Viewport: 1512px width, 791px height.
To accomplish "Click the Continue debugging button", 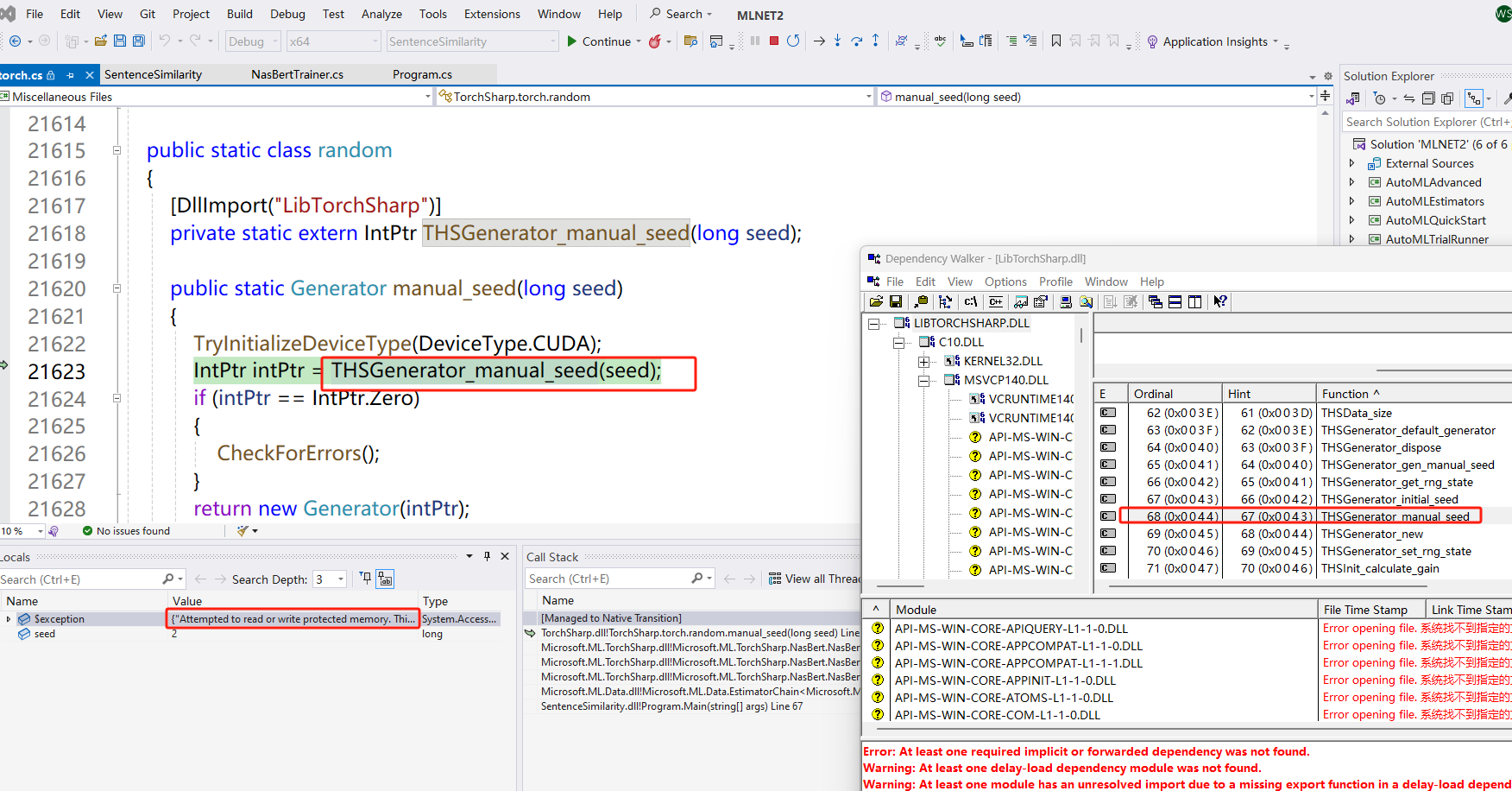I will 599,41.
